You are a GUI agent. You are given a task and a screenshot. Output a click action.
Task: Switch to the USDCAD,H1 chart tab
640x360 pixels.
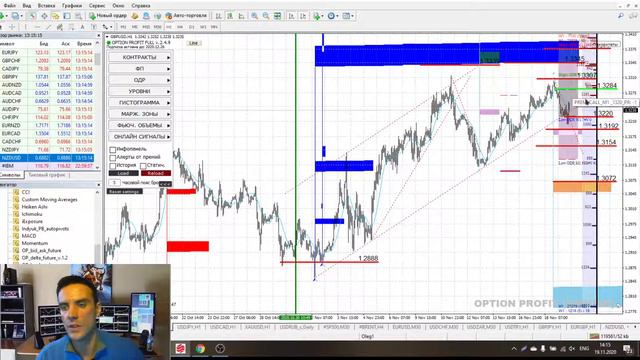(x=223, y=327)
